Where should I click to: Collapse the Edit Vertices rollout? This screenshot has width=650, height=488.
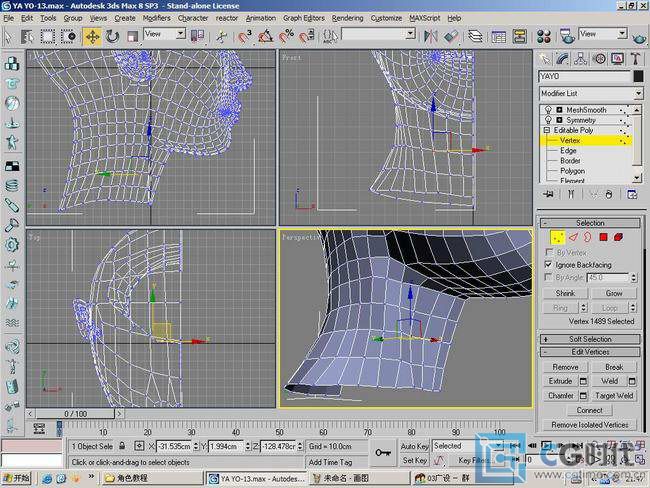click(x=590, y=352)
